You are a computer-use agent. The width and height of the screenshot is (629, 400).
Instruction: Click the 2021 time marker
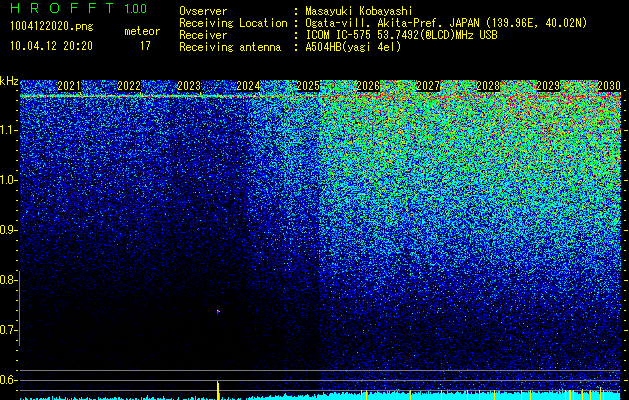click(69, 86)
